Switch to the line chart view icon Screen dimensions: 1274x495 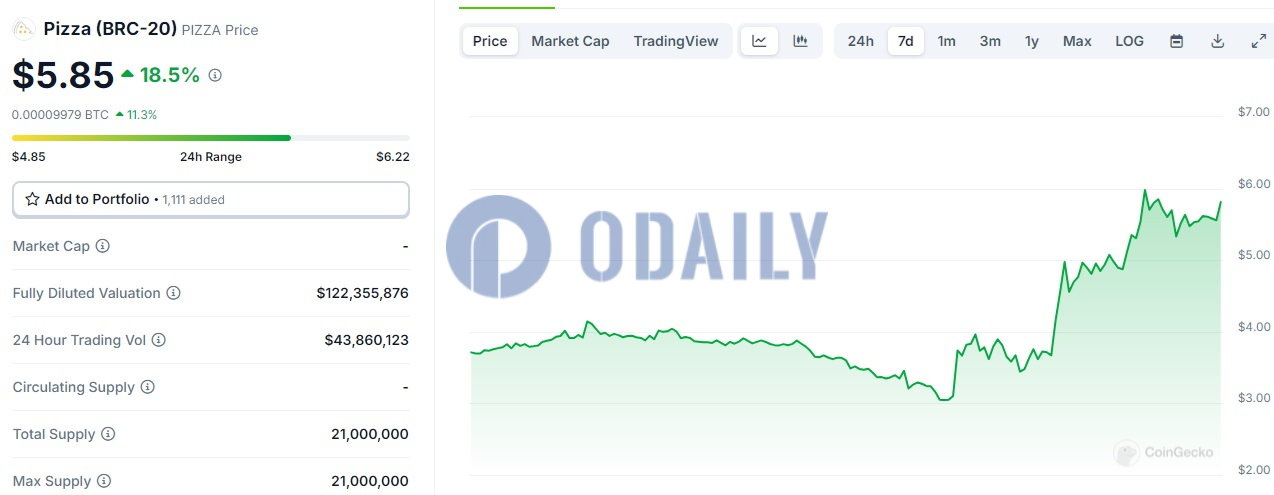(x=759, y=41)
